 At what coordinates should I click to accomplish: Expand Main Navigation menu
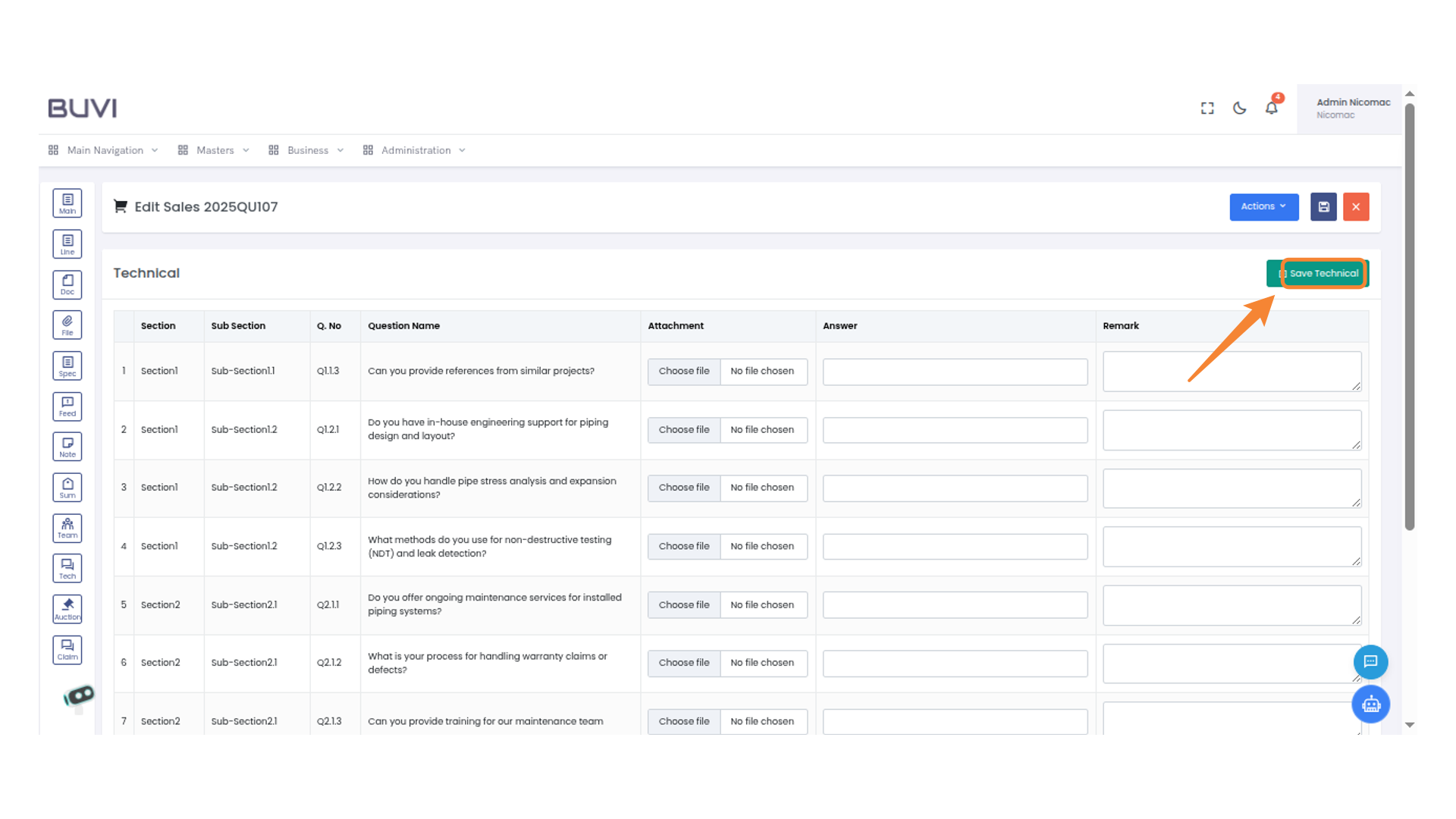coord(104,150)
